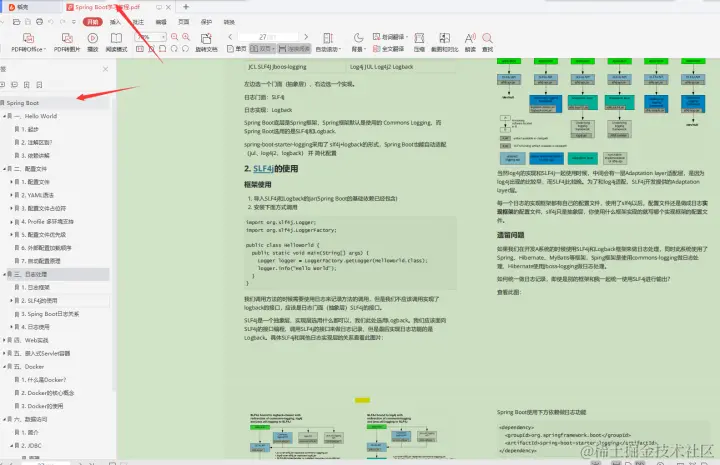Open the find/search tool

click(488, 42)
